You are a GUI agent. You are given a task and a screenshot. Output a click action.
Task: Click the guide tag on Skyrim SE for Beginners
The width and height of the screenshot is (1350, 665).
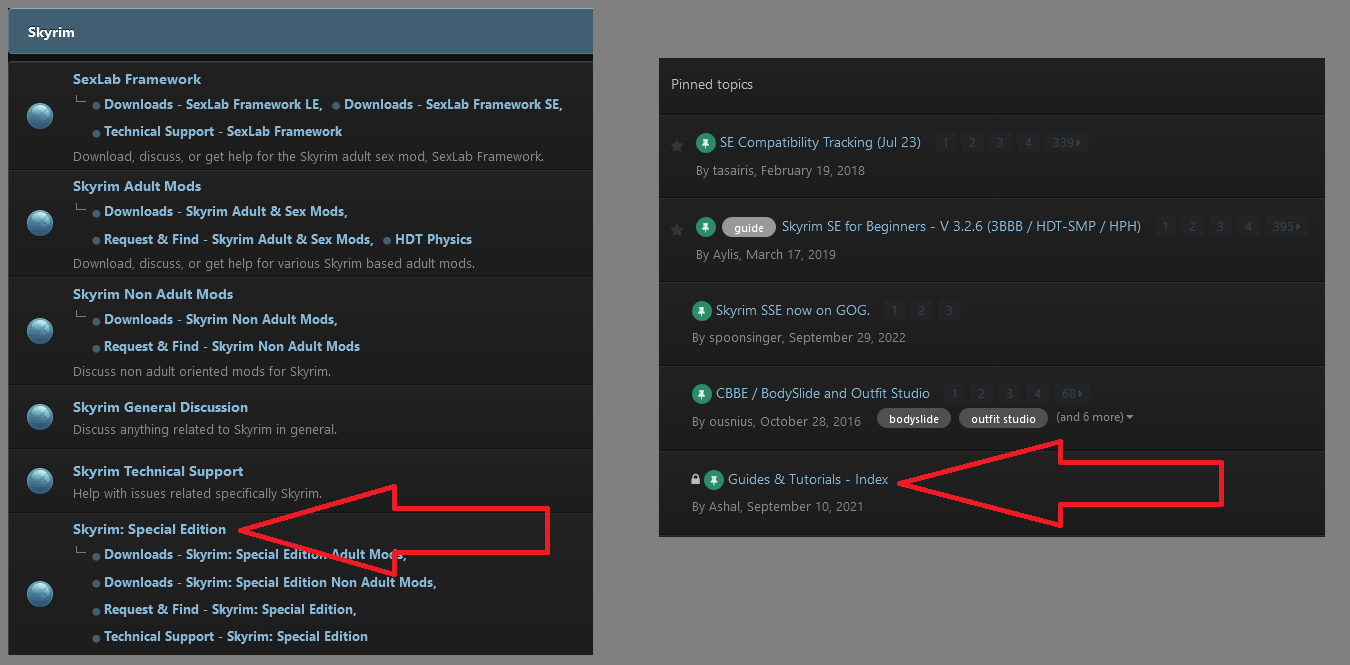[x=749, y=228]
